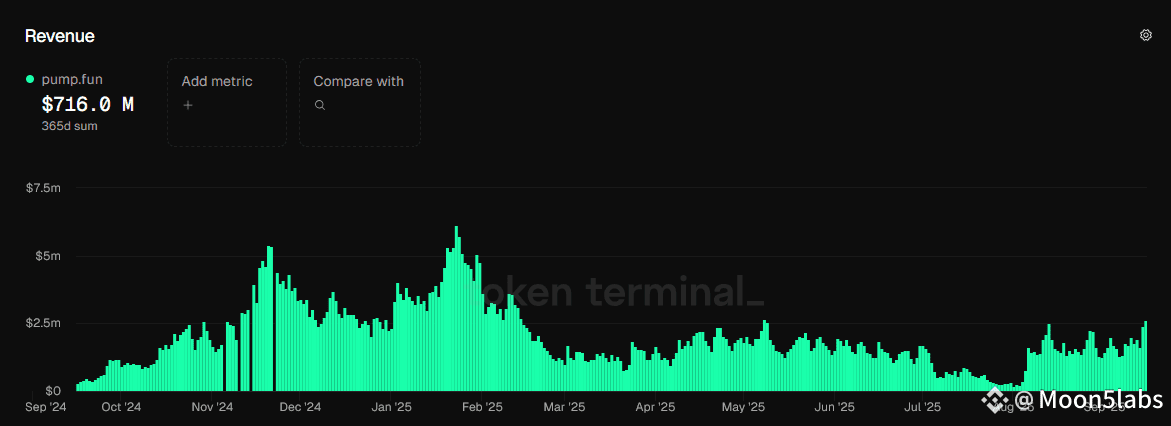
Task: Click the Jul '25 x-axis label
Action: 922,407
